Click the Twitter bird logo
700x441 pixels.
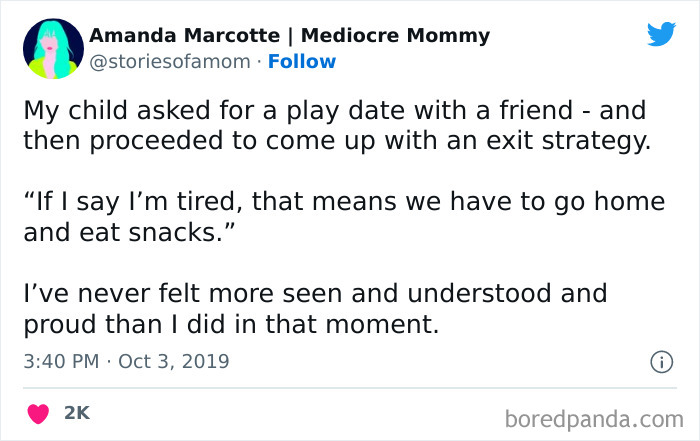point(661,35)
